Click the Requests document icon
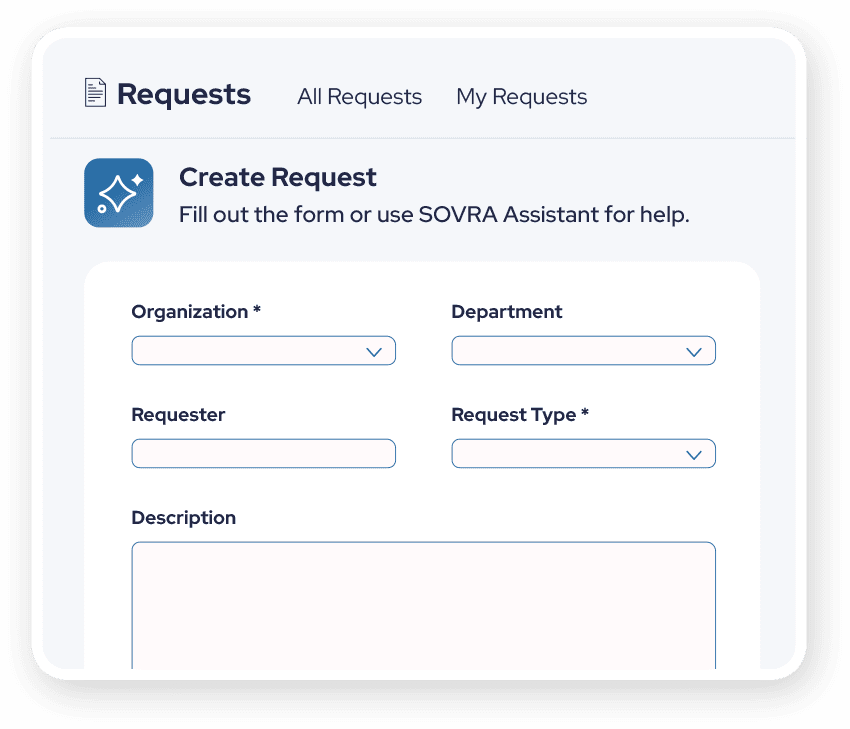 (x=95, y=93)
